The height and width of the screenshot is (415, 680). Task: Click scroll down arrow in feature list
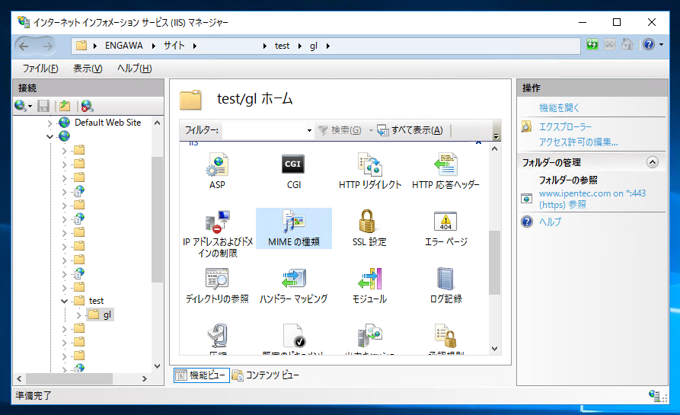494,349
